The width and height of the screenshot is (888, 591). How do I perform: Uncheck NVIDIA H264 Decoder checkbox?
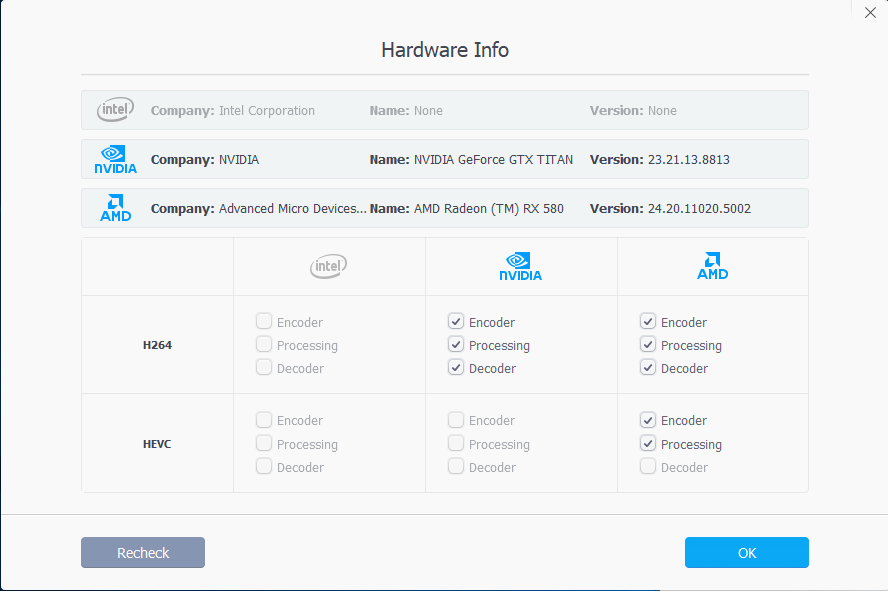pos(456,367)
